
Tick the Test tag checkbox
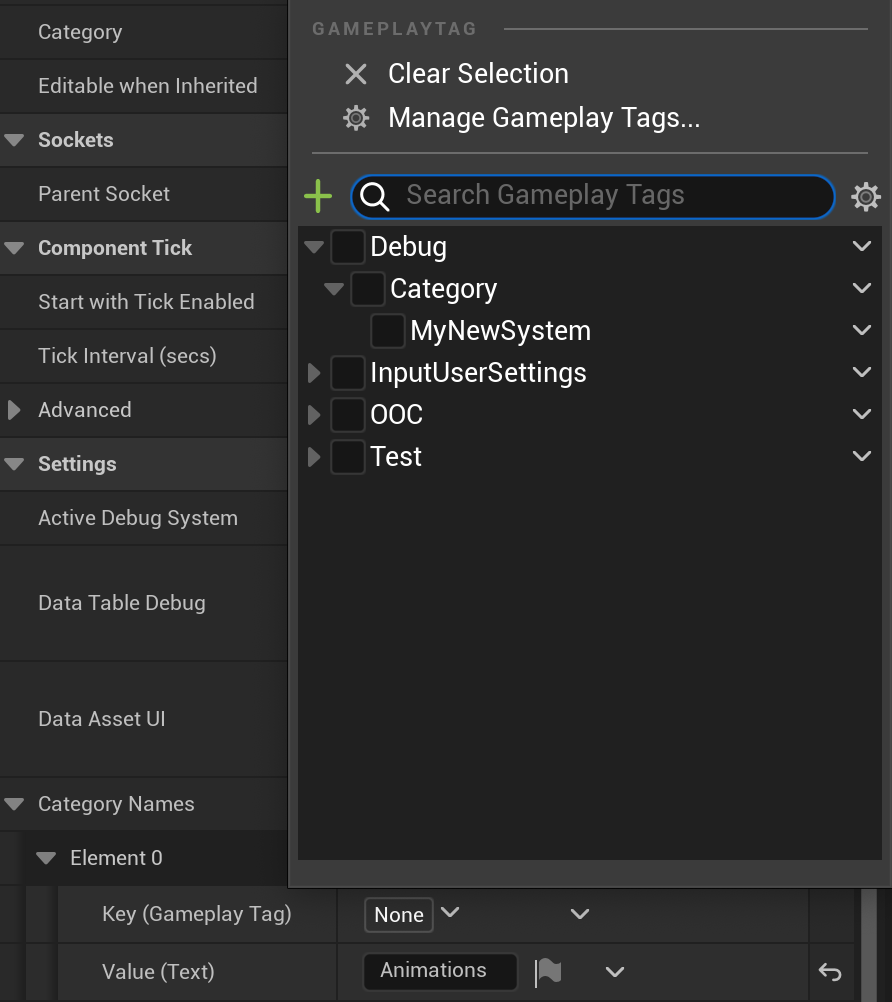pyautogui.click(x=348, y=457)
